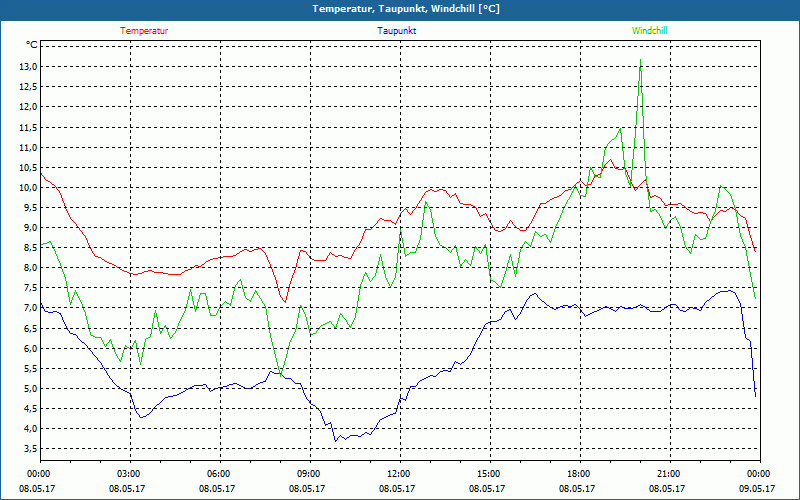Click the 4,5 y-axis value

(x=30, y=409)
